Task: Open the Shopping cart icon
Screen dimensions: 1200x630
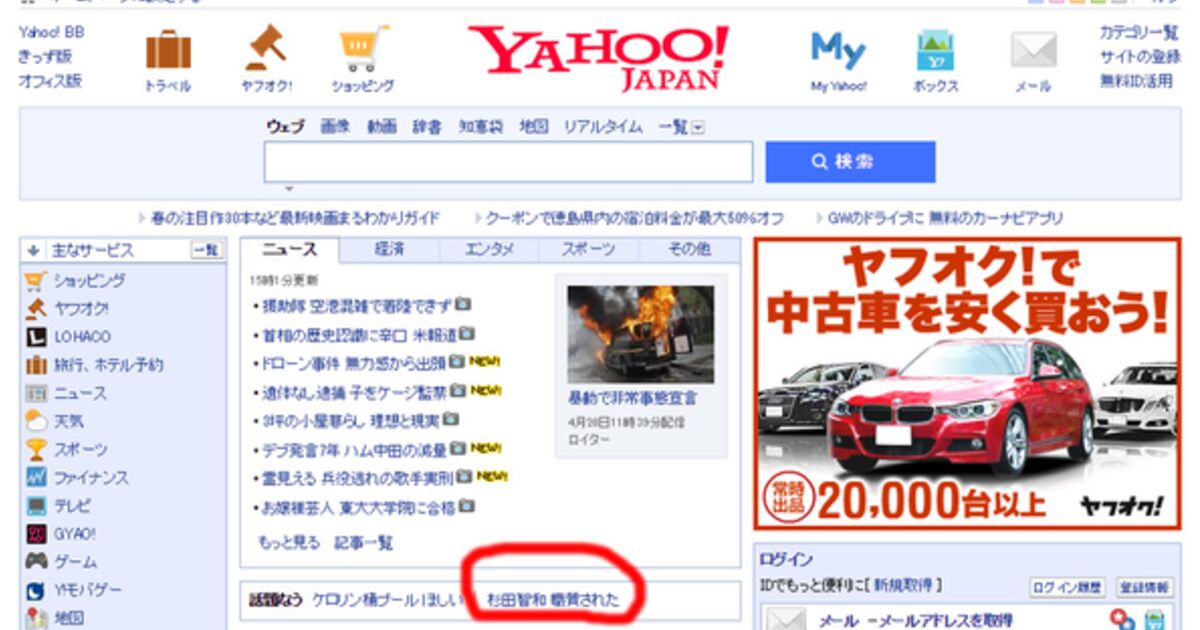Action: [x=362, y=49]
